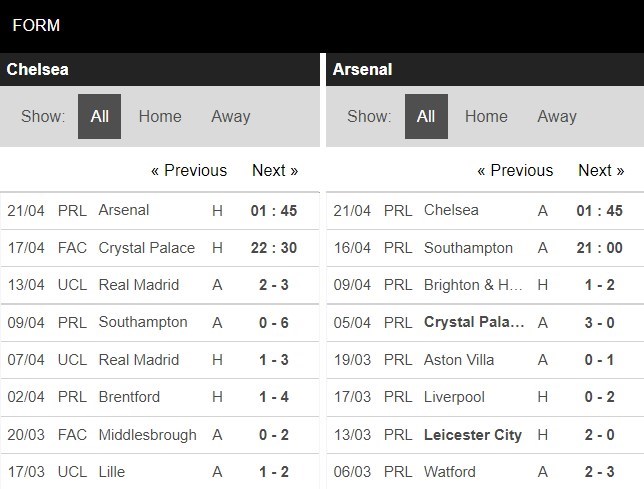
Task: Open Leicester City 2 - 0 result
Action: 485,435
